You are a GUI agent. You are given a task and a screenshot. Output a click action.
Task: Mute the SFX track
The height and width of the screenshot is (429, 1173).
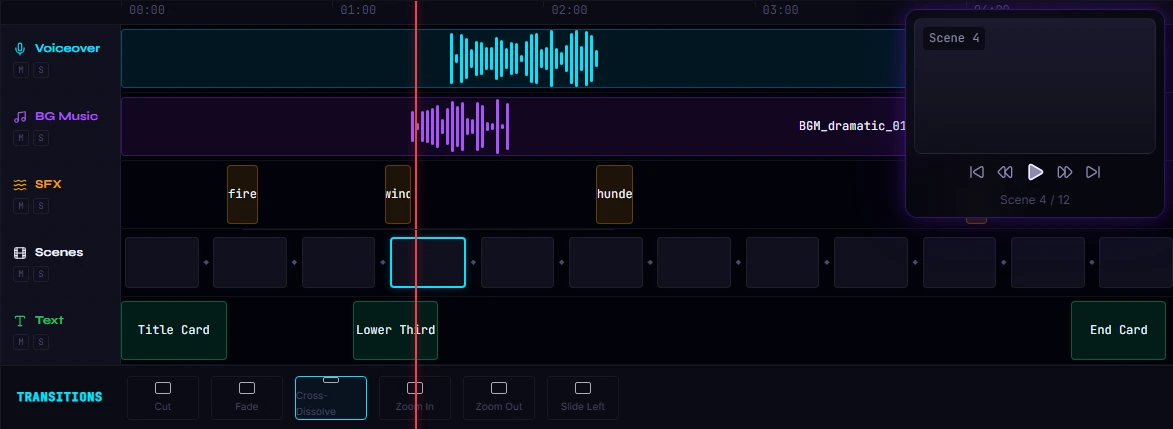click(21, 206)
